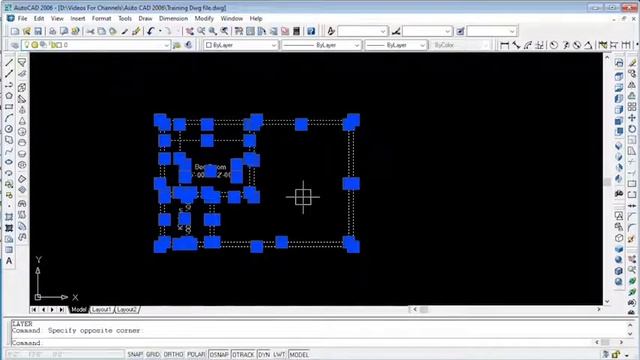Select the Zoom Realtime tool
Image resolution: width=640 pixels, height=360 pixels.
coord(201,31)
